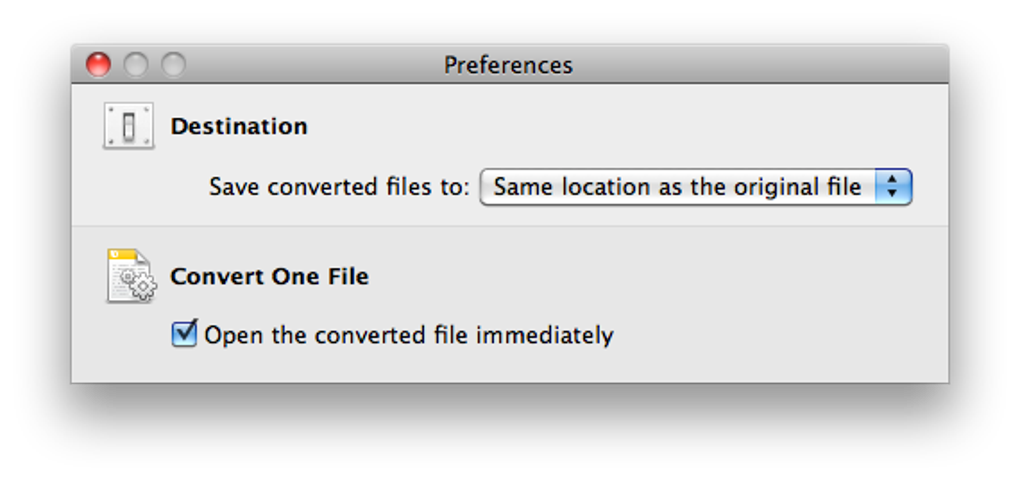The height and width of the screenshot is (481, 1020).
Task: Click empty area right of the checkbox label
Action: 780,335
